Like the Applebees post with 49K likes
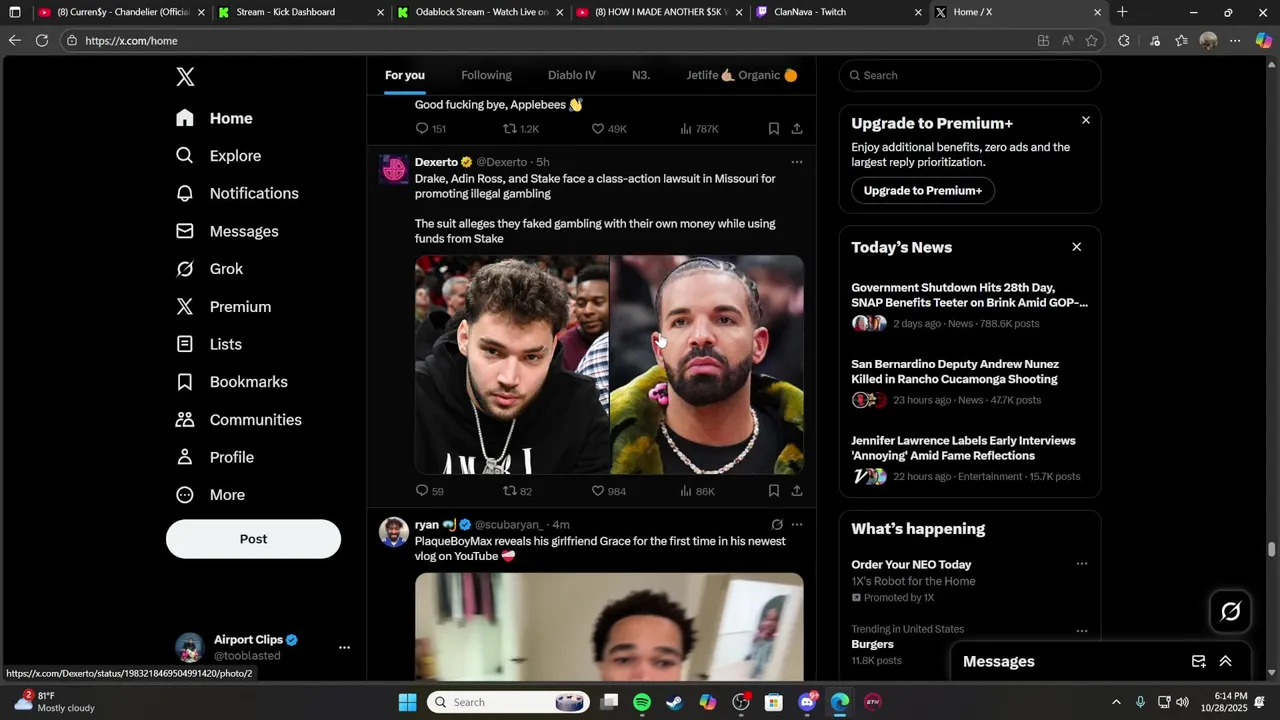Viewport: 1280px width, 720px height. pos(598,129)
